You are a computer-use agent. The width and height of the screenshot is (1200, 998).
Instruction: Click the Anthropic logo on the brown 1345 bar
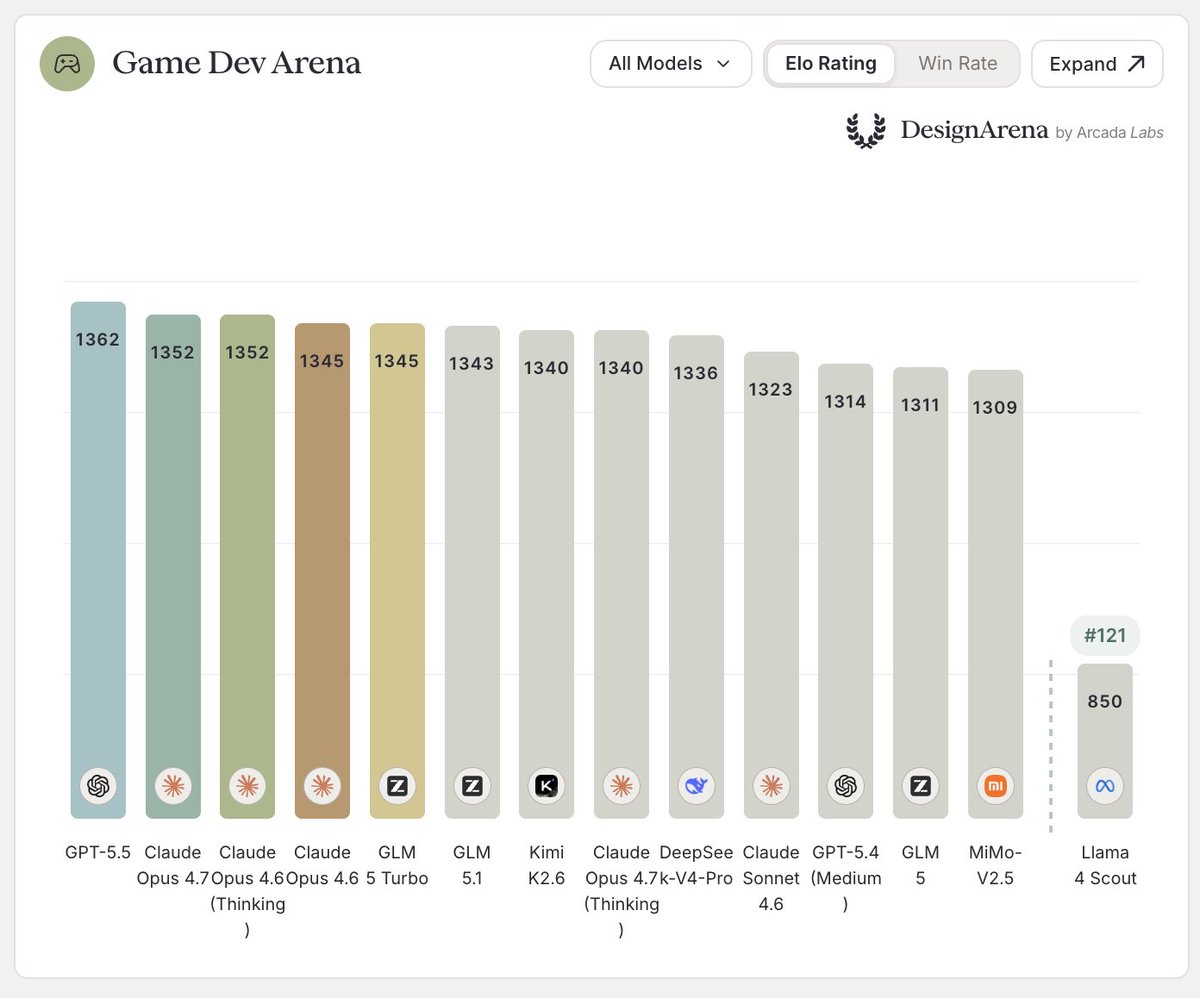click(322, 786)
